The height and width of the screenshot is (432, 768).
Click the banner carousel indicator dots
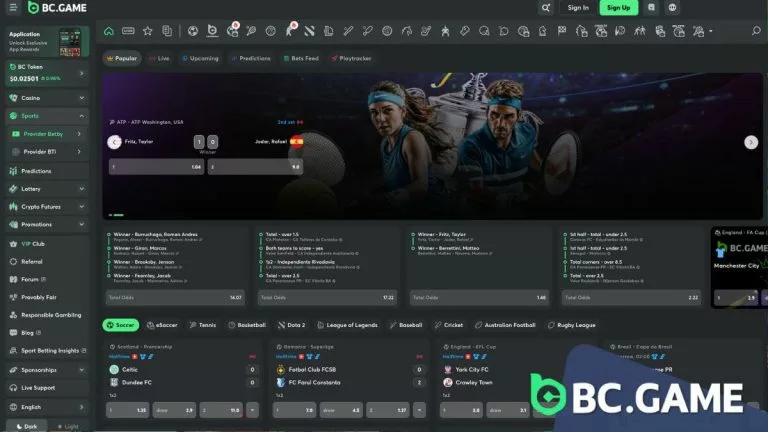click(116, 215)
